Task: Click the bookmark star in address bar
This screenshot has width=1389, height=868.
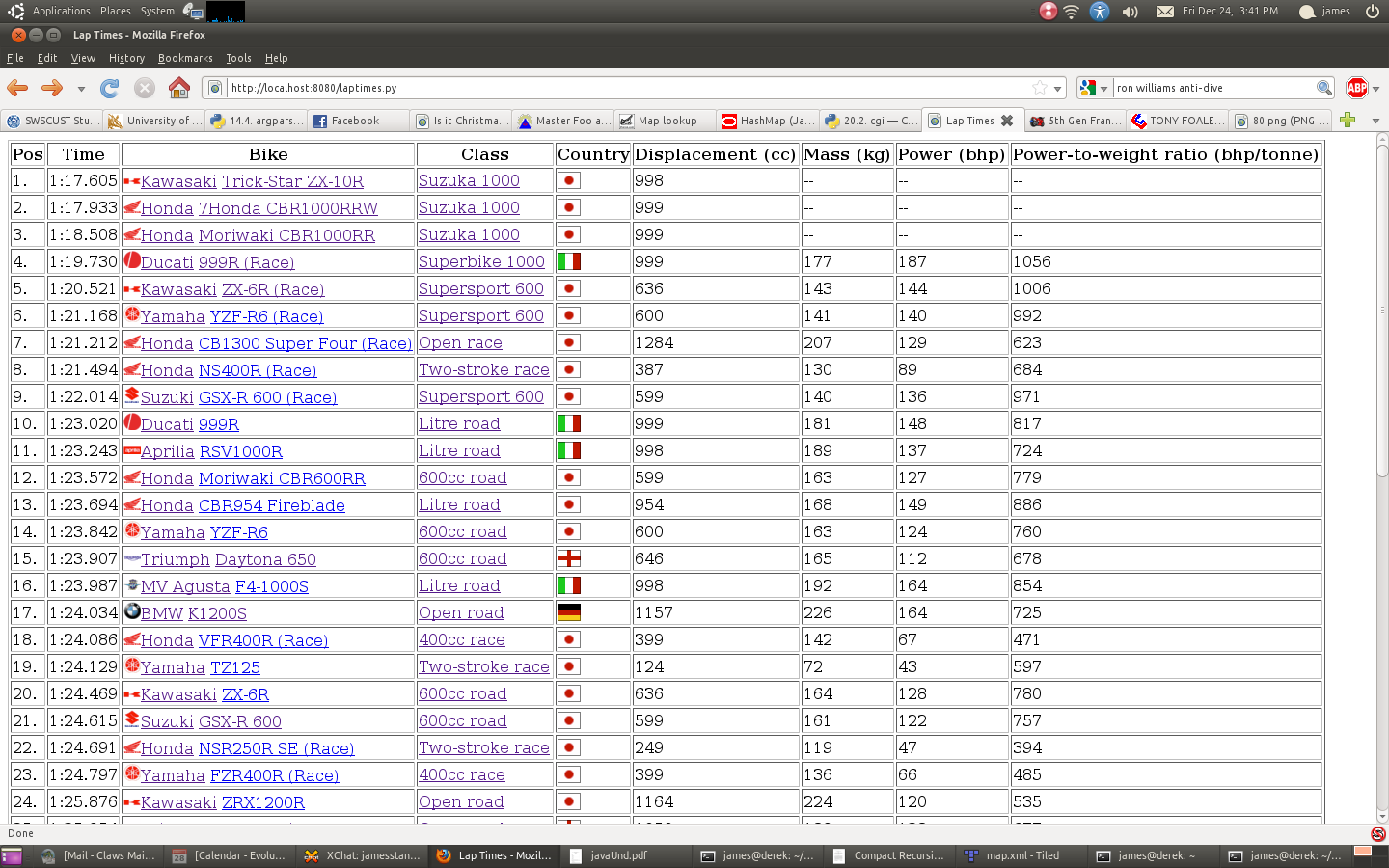Action: pos(1040,88)
